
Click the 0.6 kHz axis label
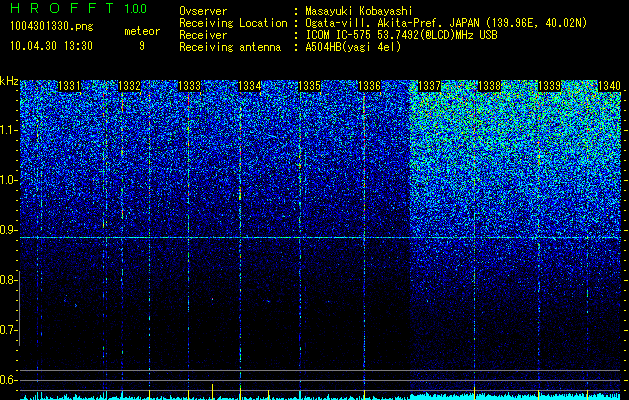pyautogui.click(x=9, y=380)
